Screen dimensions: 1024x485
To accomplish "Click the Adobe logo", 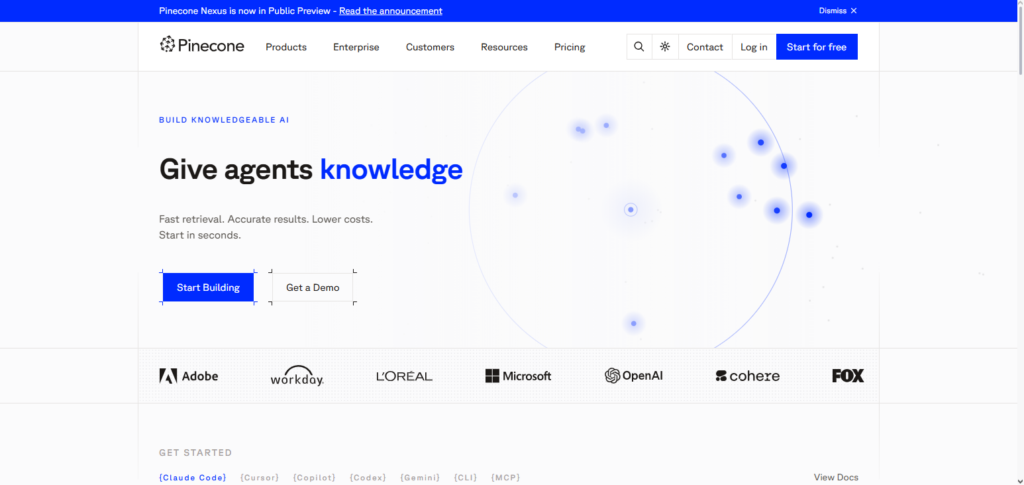I will (x=189, y=376).
